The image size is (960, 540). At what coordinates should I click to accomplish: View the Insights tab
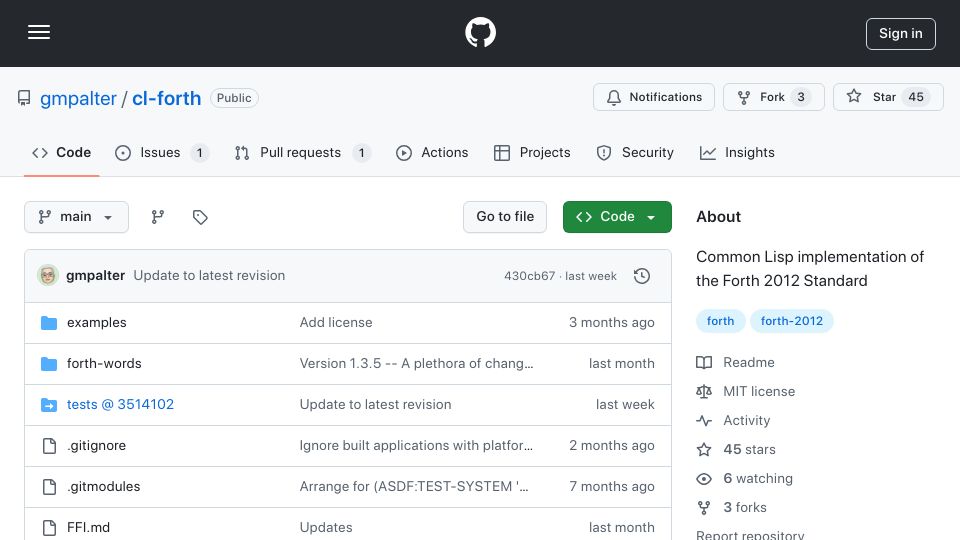click(737, 152)
